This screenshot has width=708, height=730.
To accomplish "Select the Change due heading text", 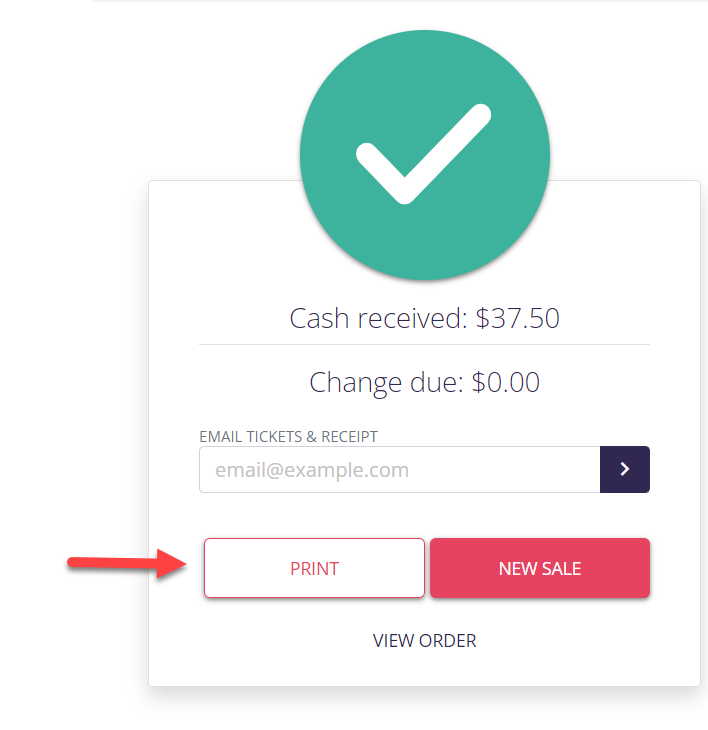I will coord(425,383).
